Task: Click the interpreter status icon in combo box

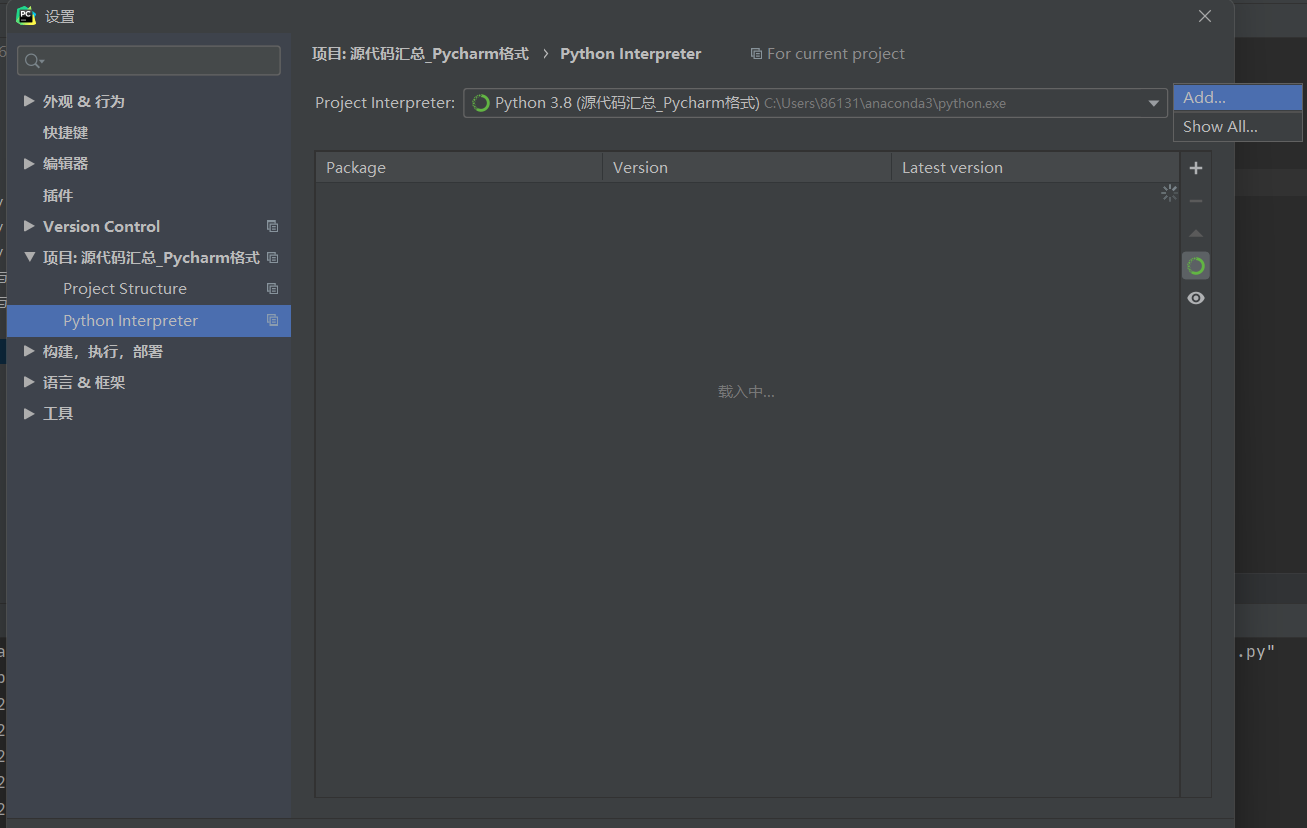Action: pos(480,103)
